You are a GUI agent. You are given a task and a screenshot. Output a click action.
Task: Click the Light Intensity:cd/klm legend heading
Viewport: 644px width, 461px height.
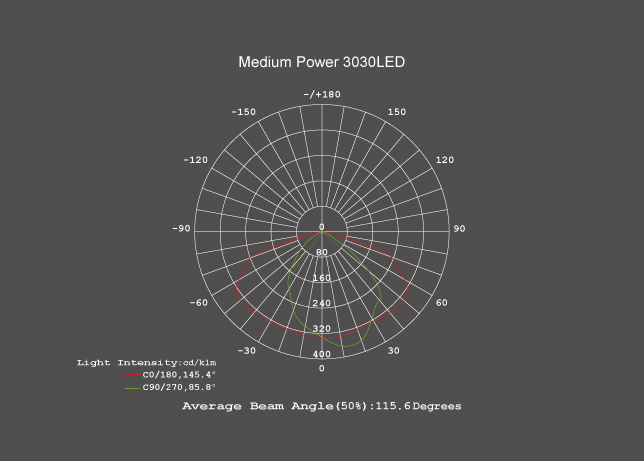[146, 362]
